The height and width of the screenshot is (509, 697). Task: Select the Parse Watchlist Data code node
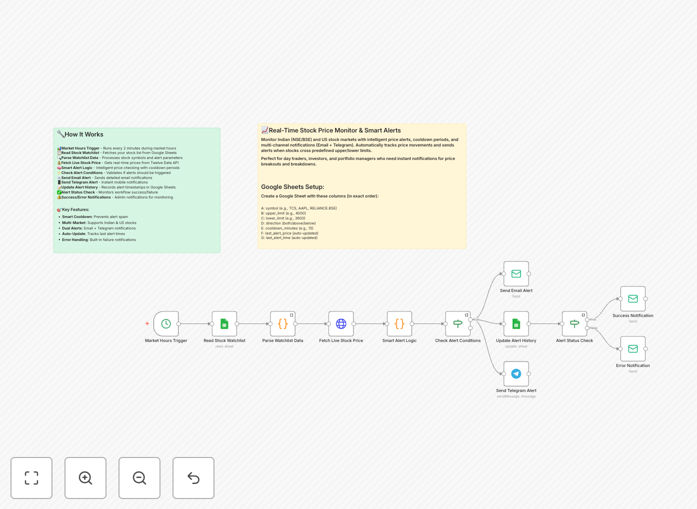point(283,324)
